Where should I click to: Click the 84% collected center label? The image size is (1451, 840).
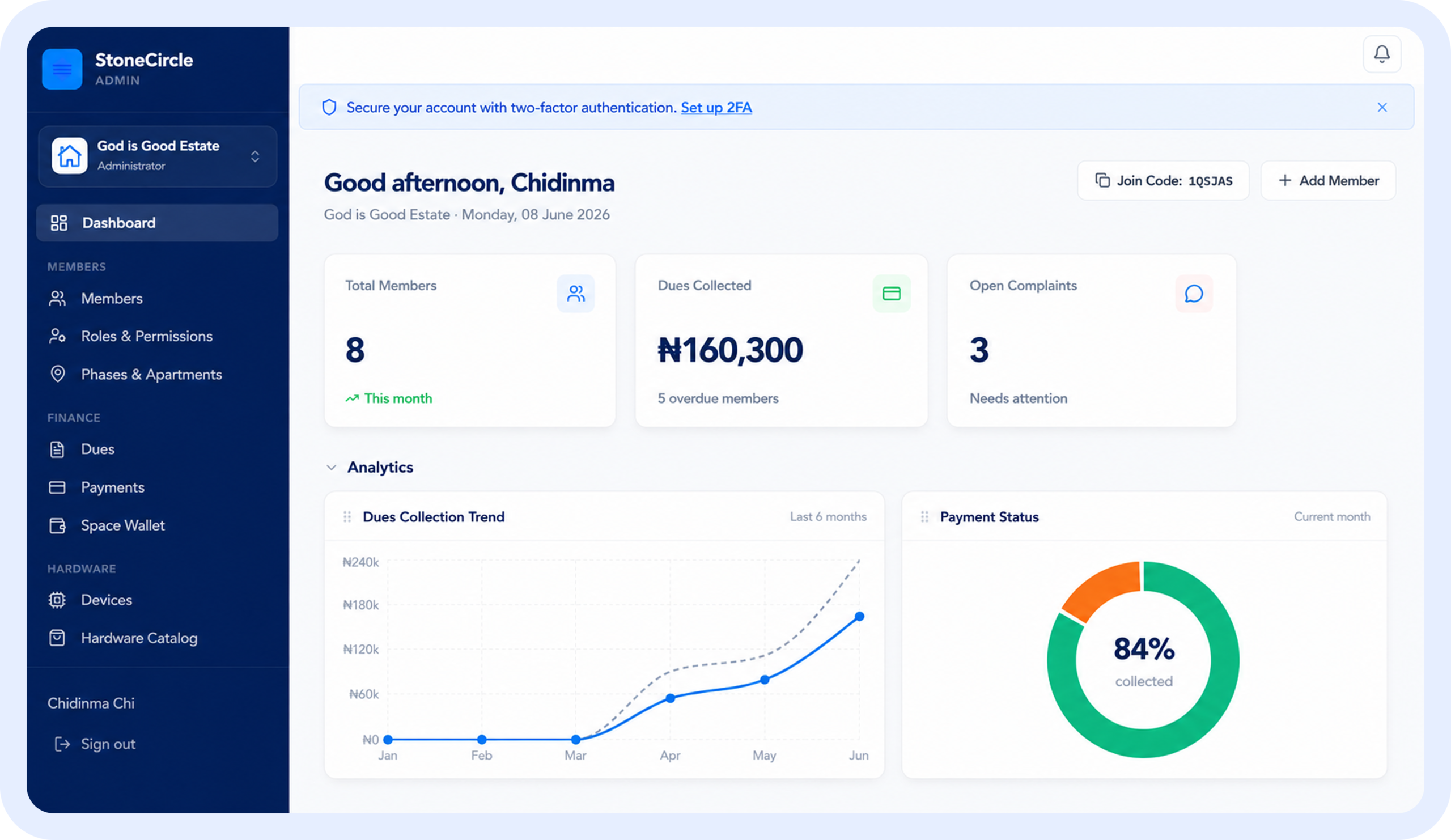[1144, 661]
